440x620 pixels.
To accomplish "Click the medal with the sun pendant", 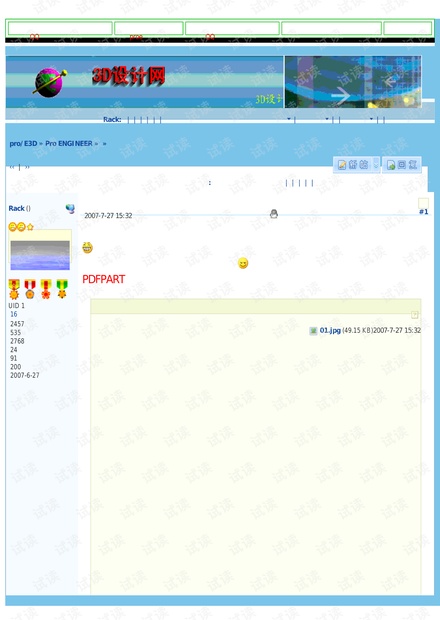I will 14,289.
